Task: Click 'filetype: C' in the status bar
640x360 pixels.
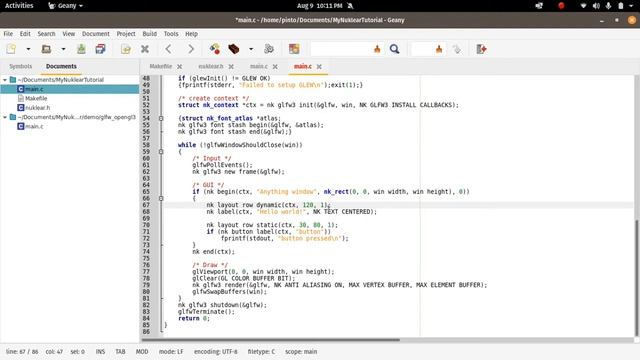Action: coord(261,351)
